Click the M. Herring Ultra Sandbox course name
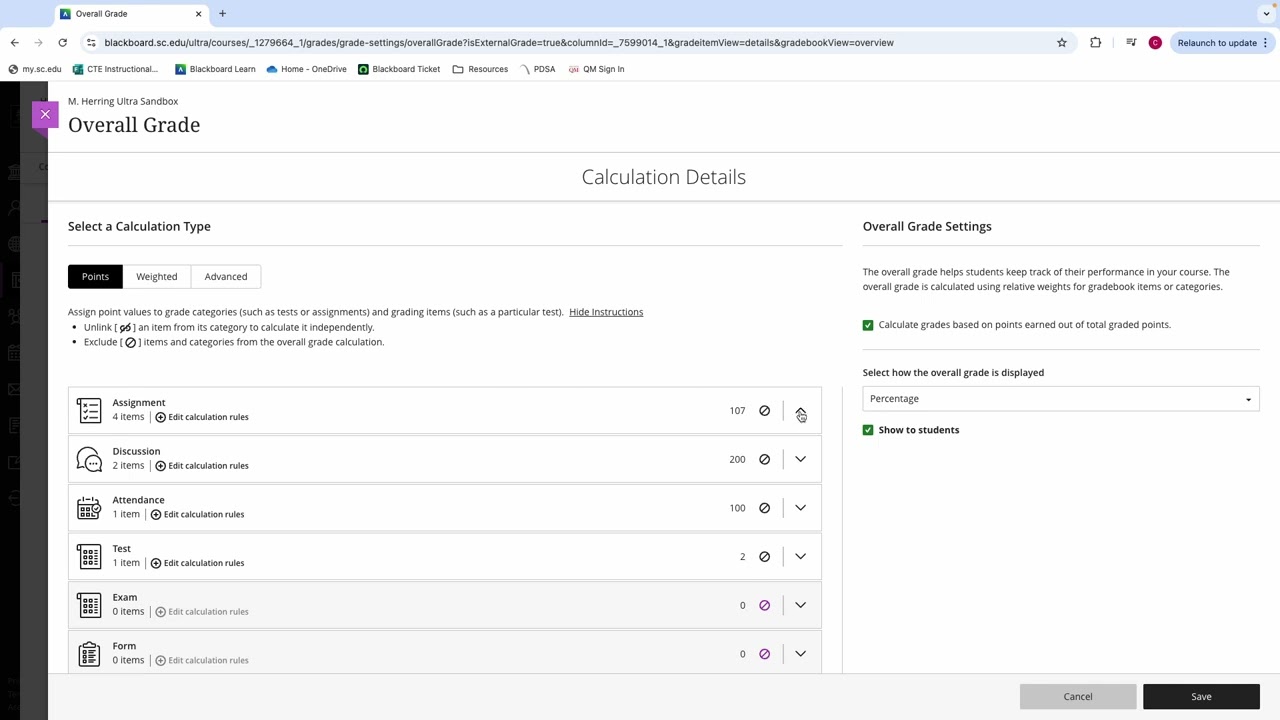Viewport: 1280px width, 720px height. pyautogui.click(x=123, y=101)
